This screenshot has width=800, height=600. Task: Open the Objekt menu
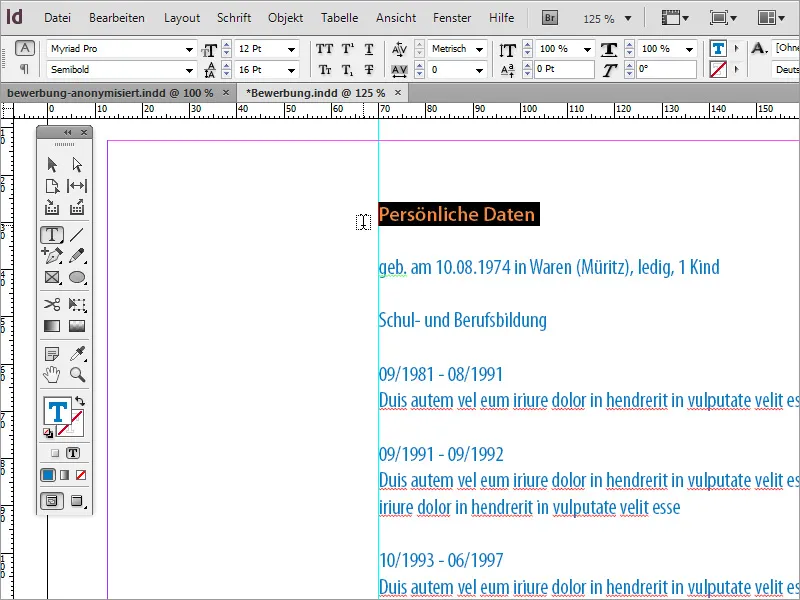pos(285,18)
